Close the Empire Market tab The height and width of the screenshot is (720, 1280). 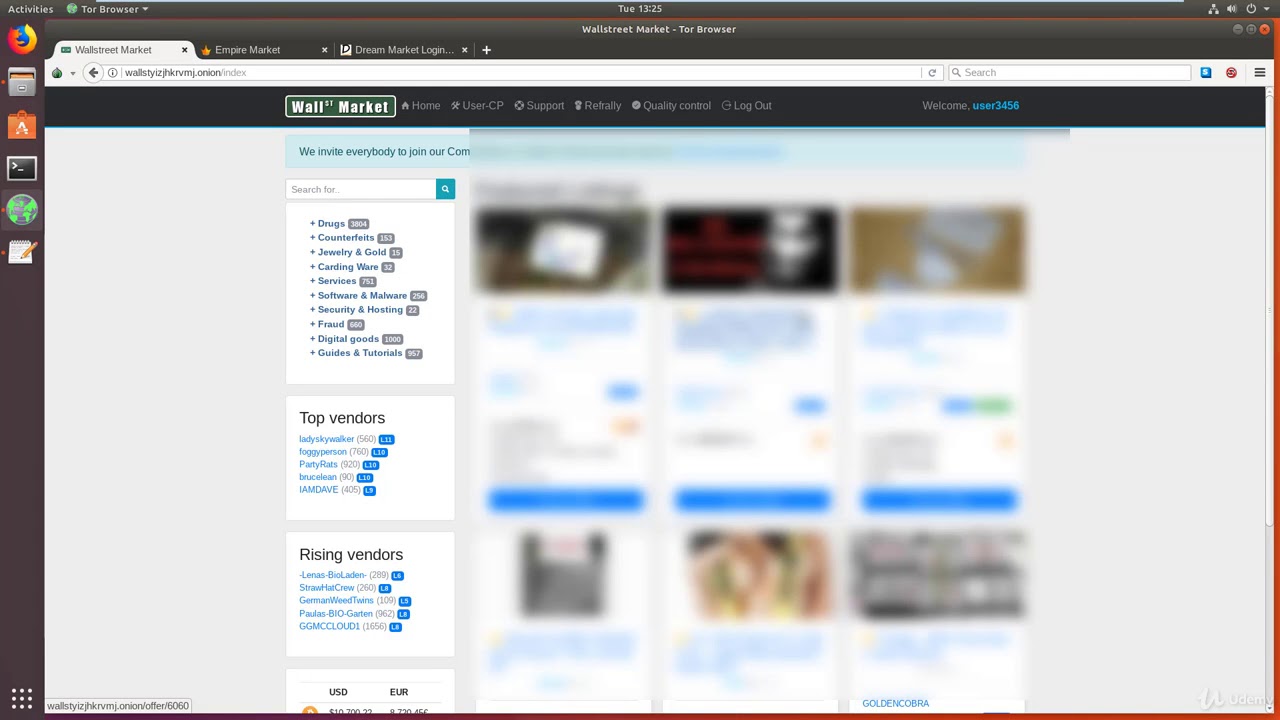(325, 50)
